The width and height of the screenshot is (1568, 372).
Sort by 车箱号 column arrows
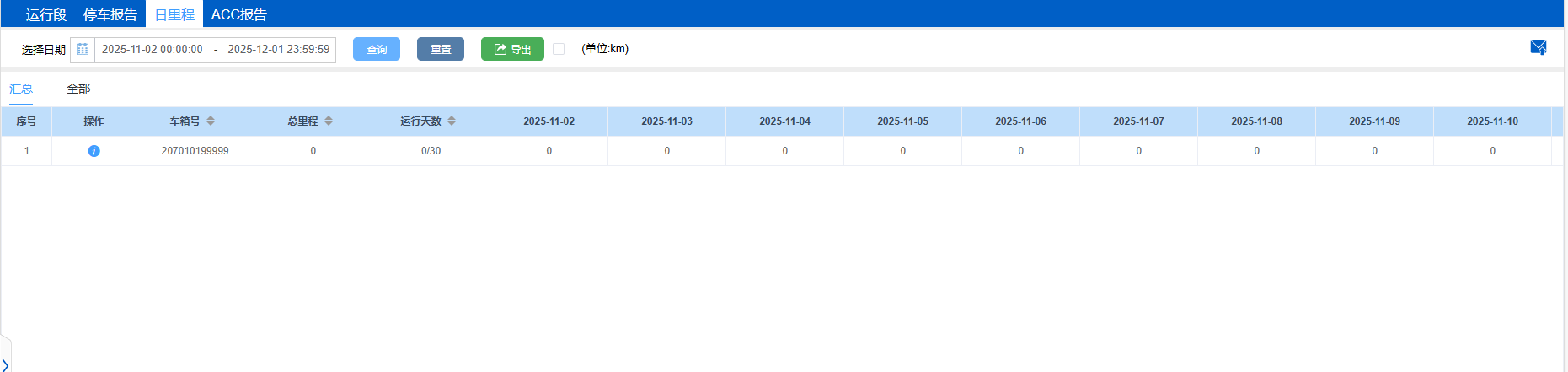(211, 121)
